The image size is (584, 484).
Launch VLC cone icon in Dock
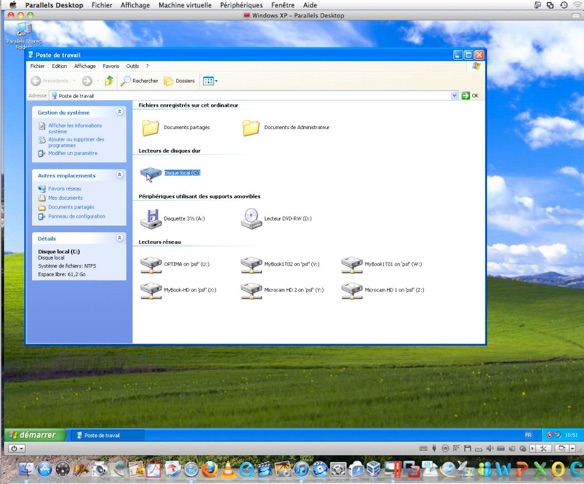(228, 469)
